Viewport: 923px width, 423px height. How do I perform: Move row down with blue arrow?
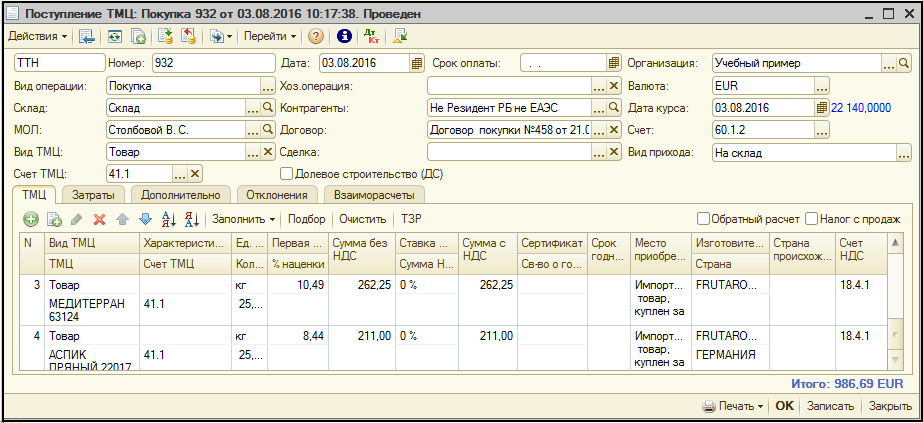point(145,218)
